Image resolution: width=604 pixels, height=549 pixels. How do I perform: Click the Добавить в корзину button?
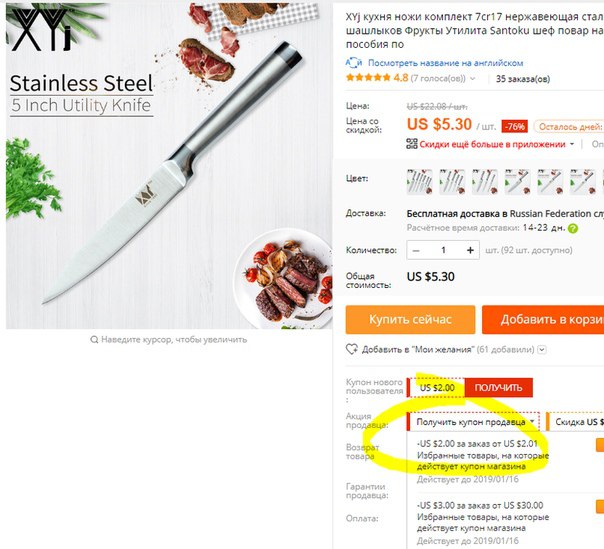tap(543, 319)
